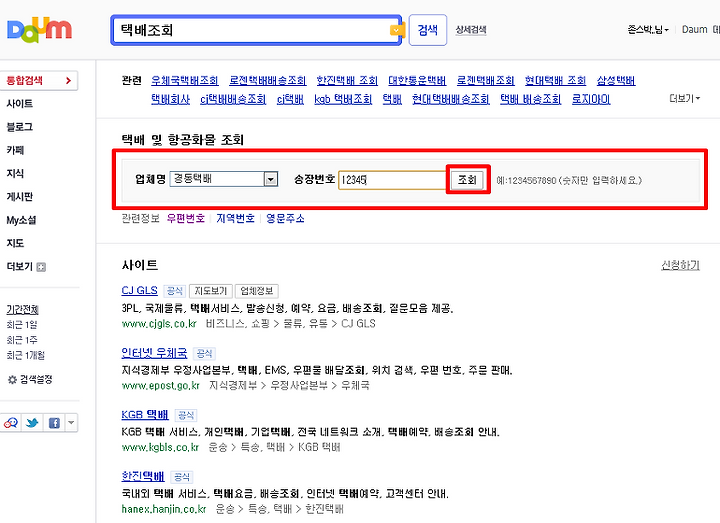Open www.cjgls.co.kr URL
Screen dimensions: 720x523
tap(159, 324)
